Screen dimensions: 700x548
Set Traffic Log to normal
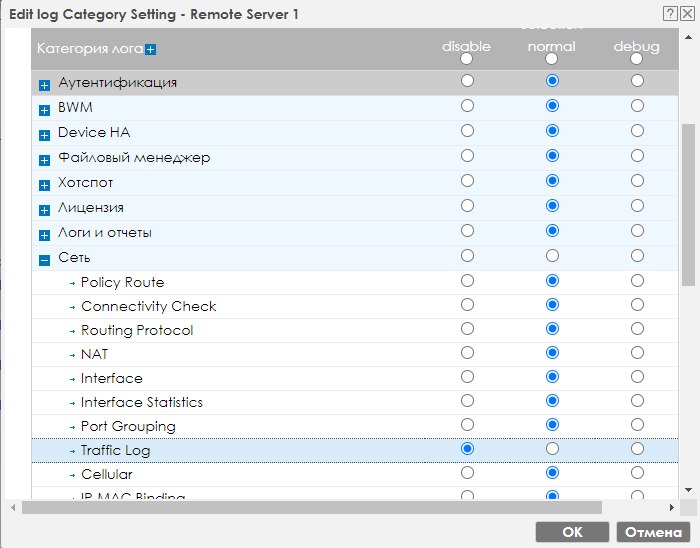(x=552, y=449)
